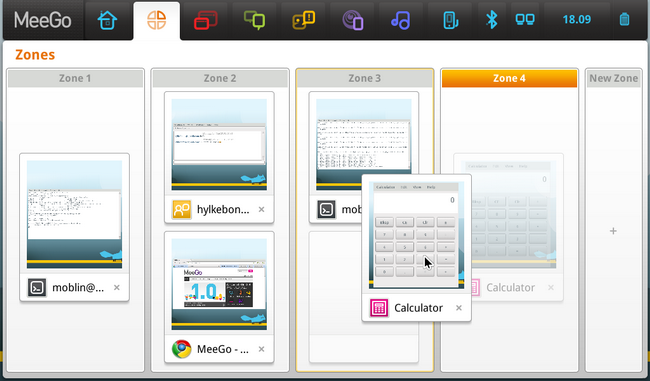Select the Zone 1 header
650x381 pixels.
coord(75,78)
